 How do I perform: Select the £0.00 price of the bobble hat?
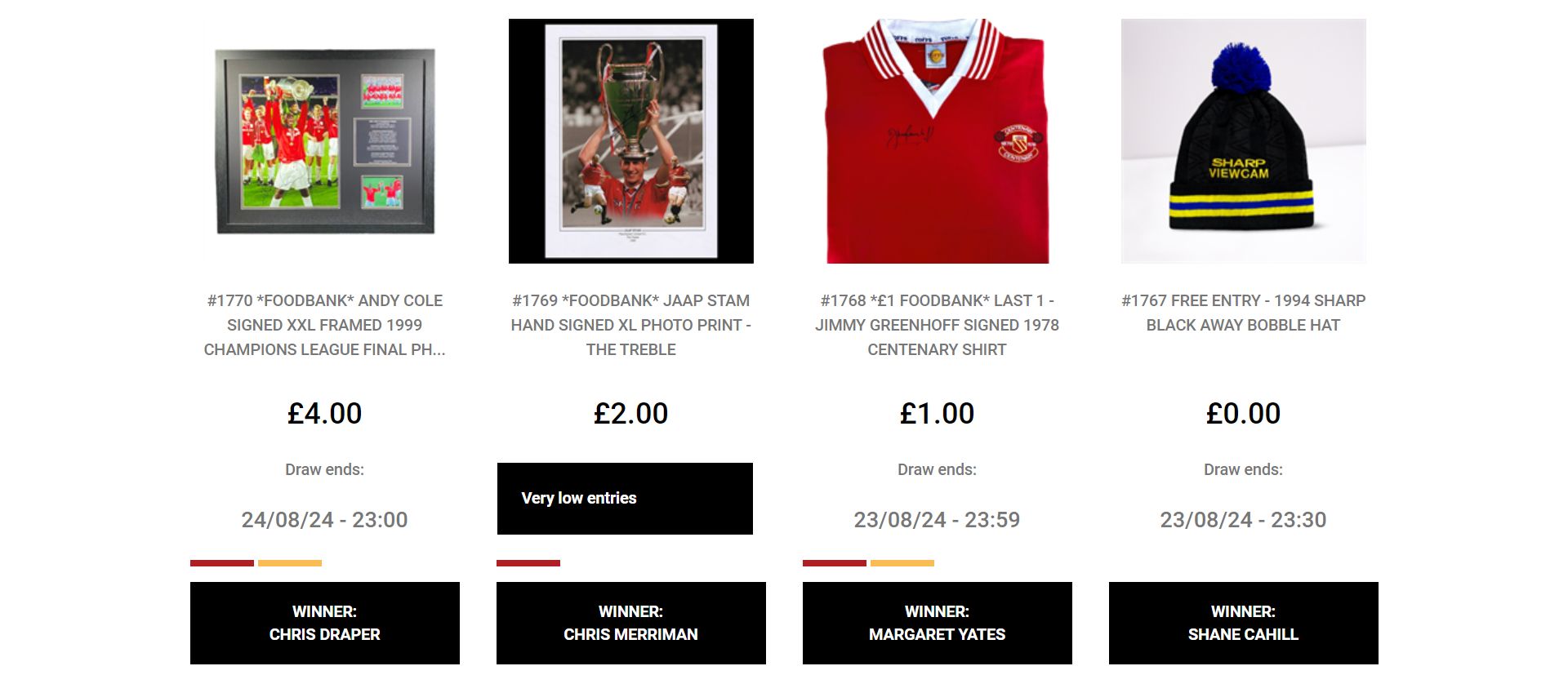coord(1244,414)
